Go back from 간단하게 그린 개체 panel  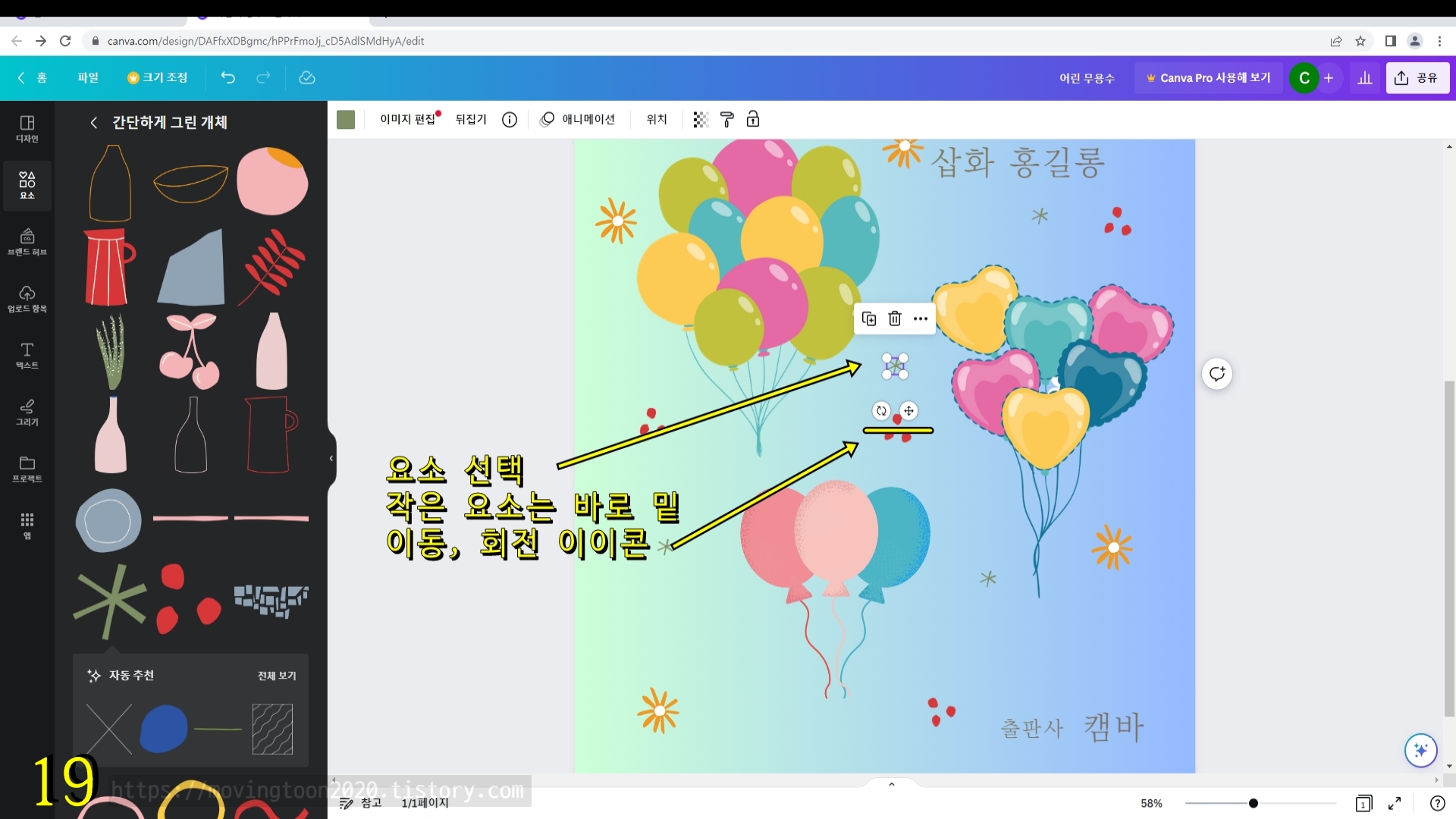[x=93, y=122]
